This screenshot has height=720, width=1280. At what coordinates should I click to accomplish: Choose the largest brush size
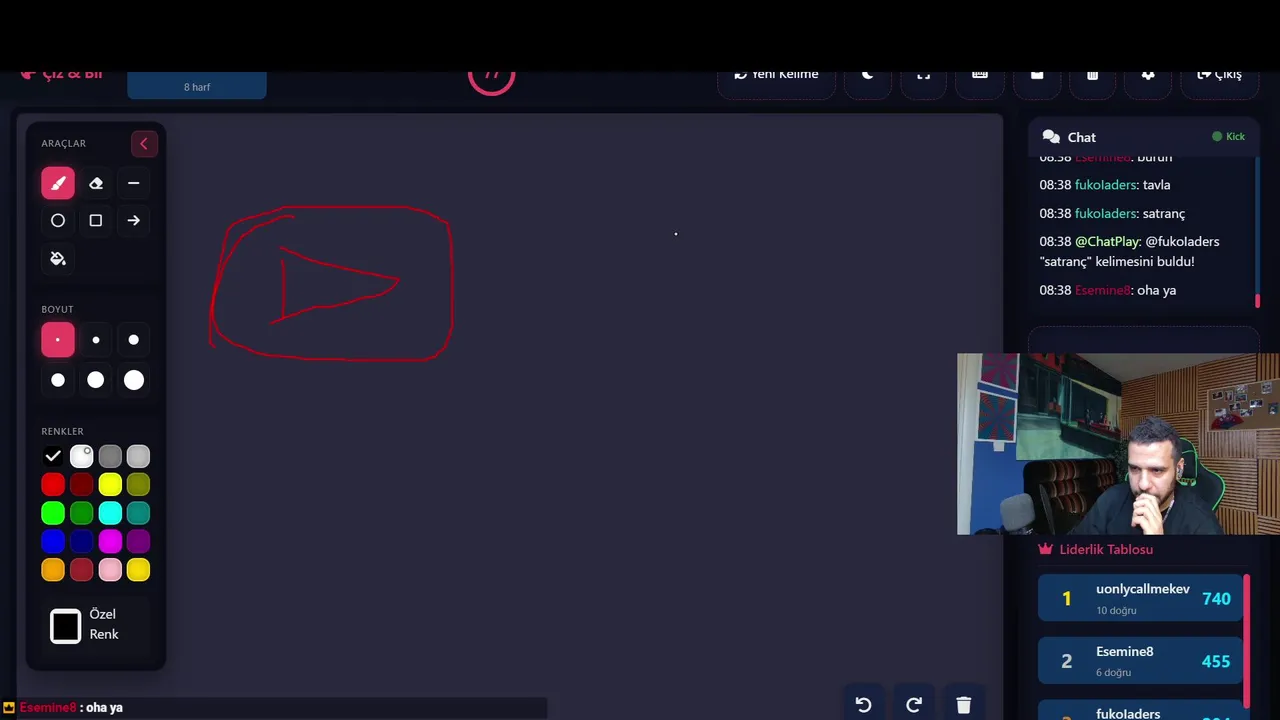(x=134, y=380)
